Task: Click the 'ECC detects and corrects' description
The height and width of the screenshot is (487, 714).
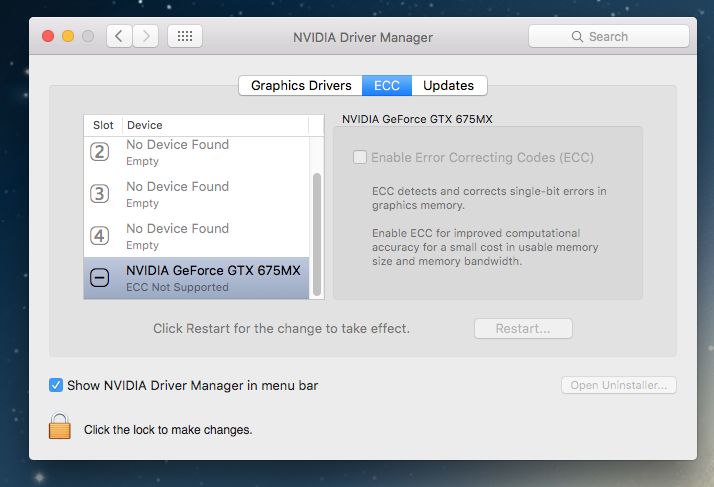Action: pos(489,198)
